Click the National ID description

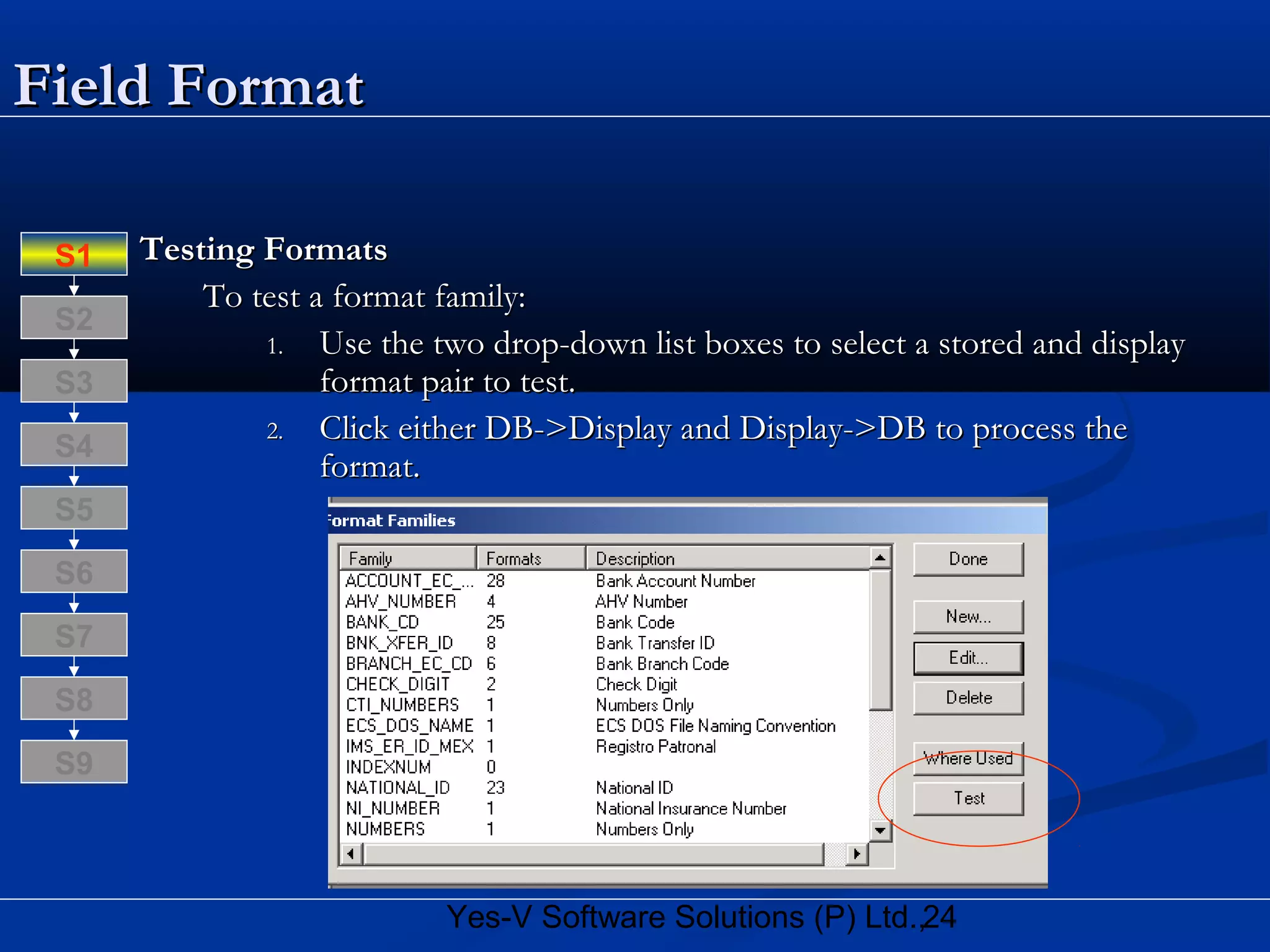pyautogui.click(x=634, y=788)
